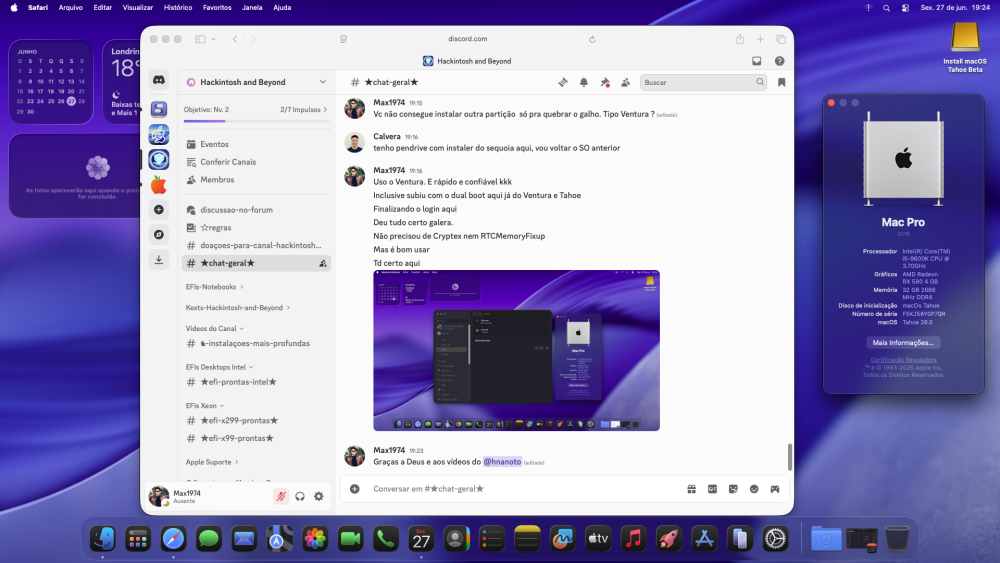
Task: Open the Eventos item
Action: tap(256, 144)
